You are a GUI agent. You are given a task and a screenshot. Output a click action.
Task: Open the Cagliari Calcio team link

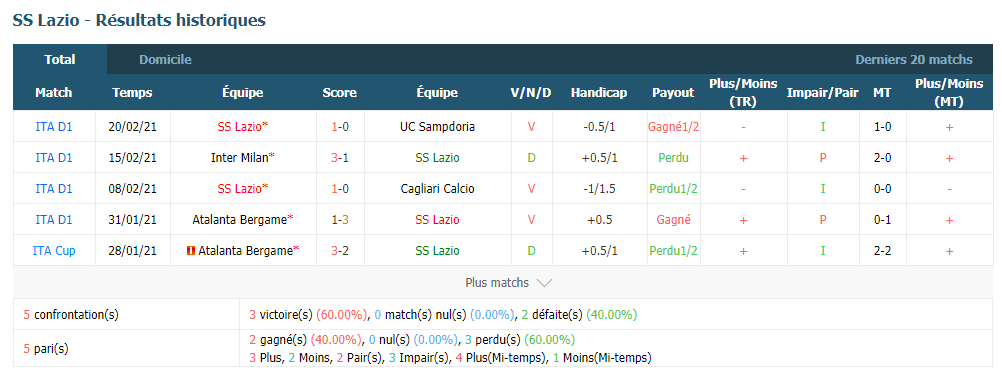(437, 189)
